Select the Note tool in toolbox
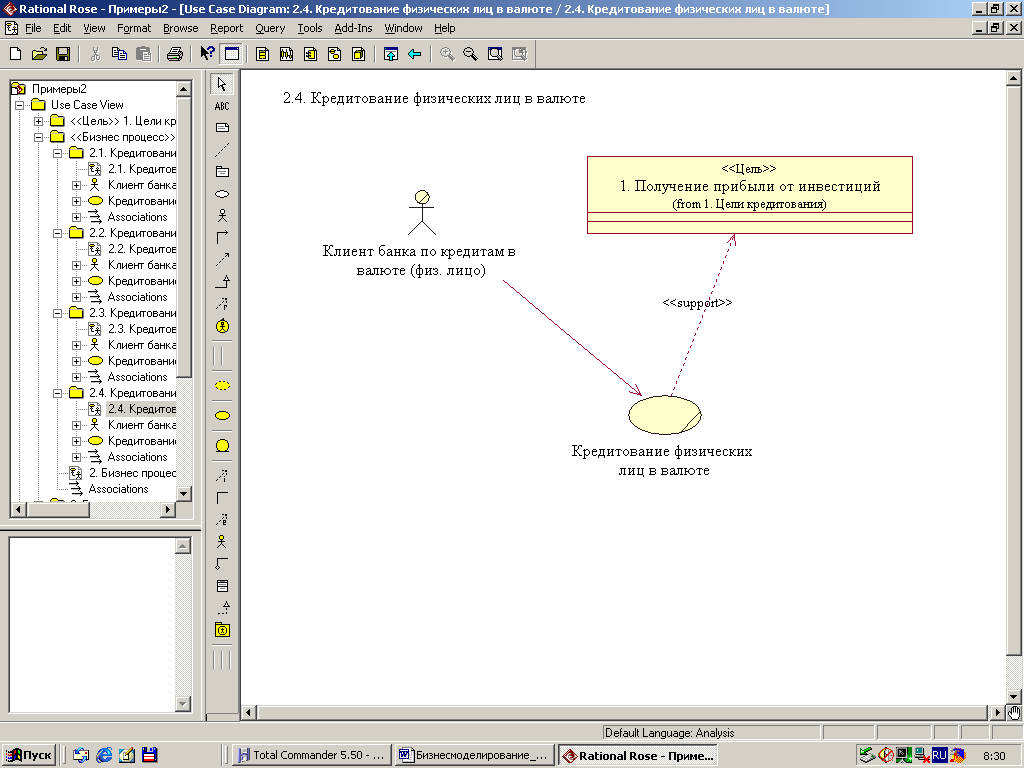Viewport: 1024px width, 768px height. [222, 127]
